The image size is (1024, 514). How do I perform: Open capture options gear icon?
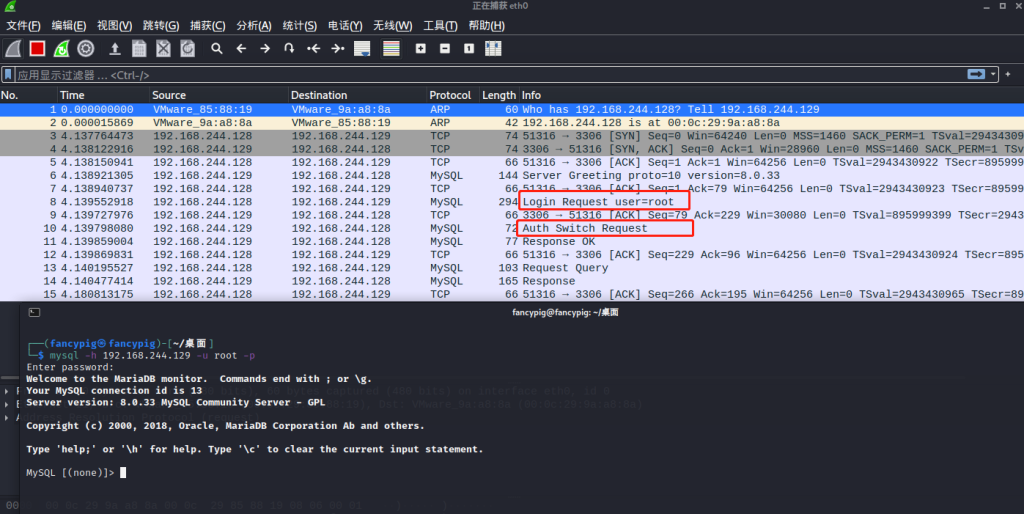coord(87,48)
